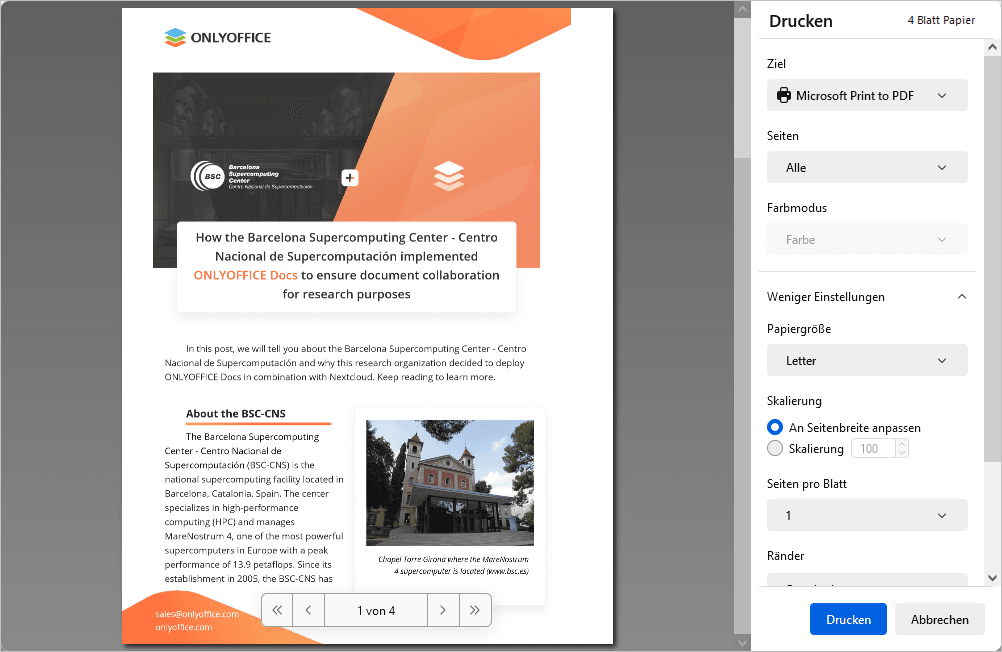Viewport: 1002px width, 652px height.
Task: Click 'ONLYOFFICE Docs' orange text in title
Action: pos(245,275)
